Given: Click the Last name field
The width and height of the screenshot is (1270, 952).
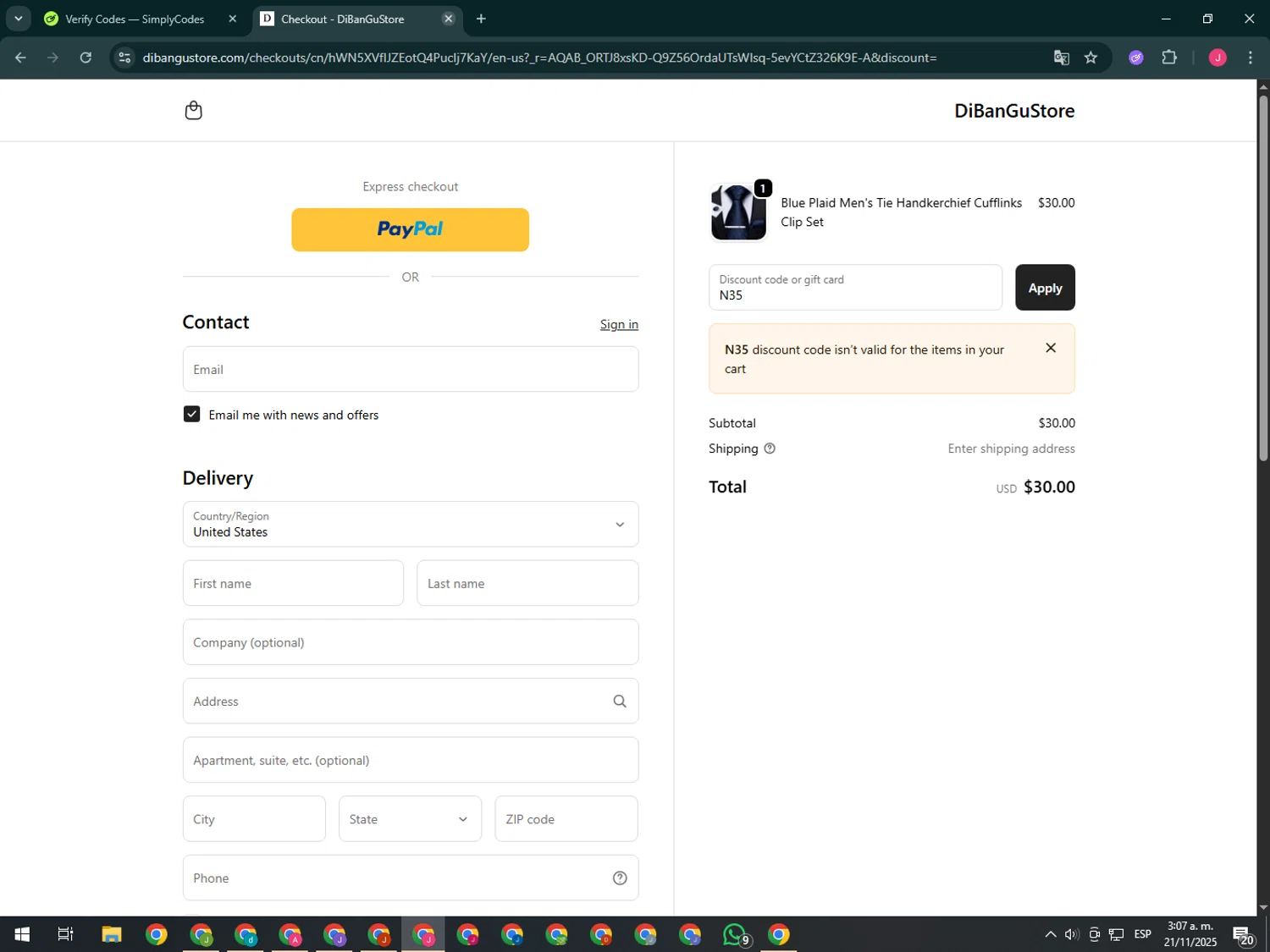Looking at the screenshot, I should pos(527,583).
